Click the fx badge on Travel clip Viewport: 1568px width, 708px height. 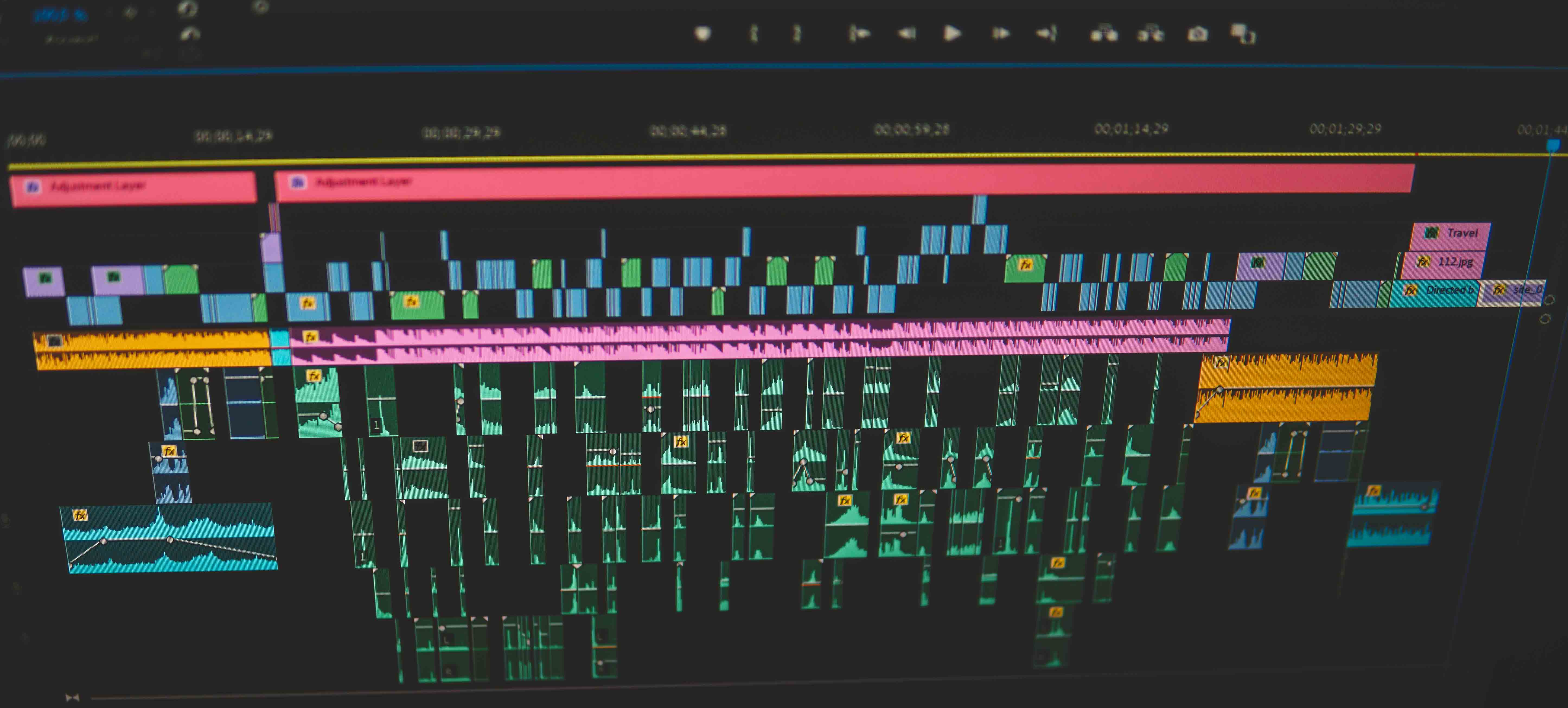point(1432,233)
